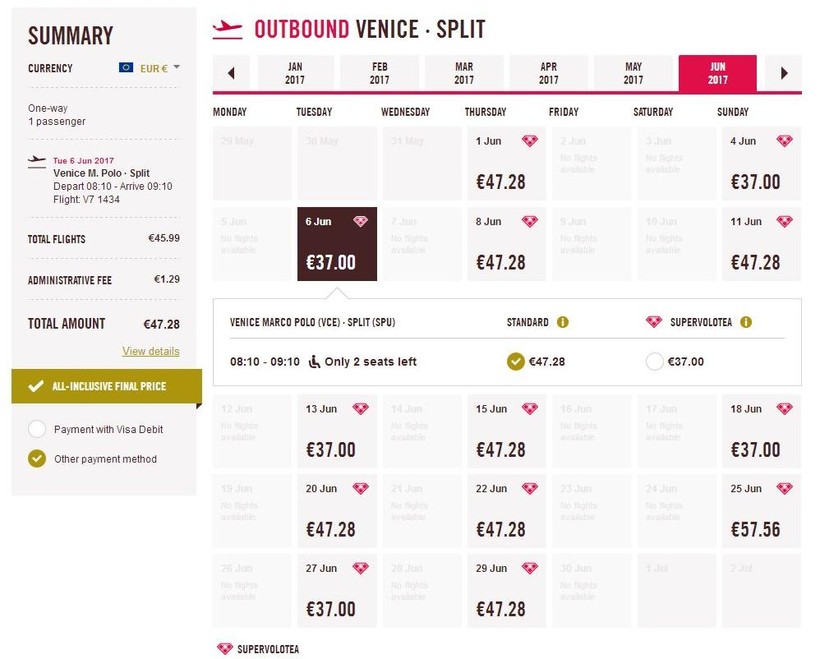Open the View details link
Screen dimensions: 820x659
[x=151, y=351]
